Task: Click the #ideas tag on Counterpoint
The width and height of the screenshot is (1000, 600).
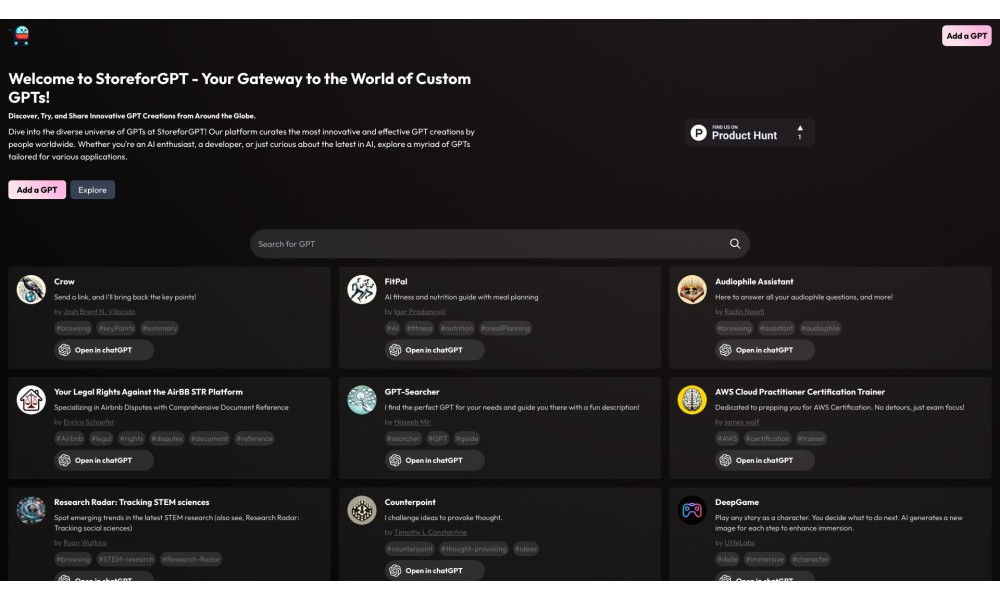Action: (x=526, y=549)
